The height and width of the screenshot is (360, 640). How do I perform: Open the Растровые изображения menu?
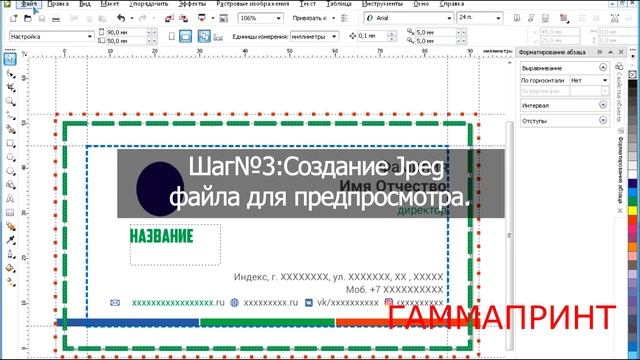(x=253, y=4)
